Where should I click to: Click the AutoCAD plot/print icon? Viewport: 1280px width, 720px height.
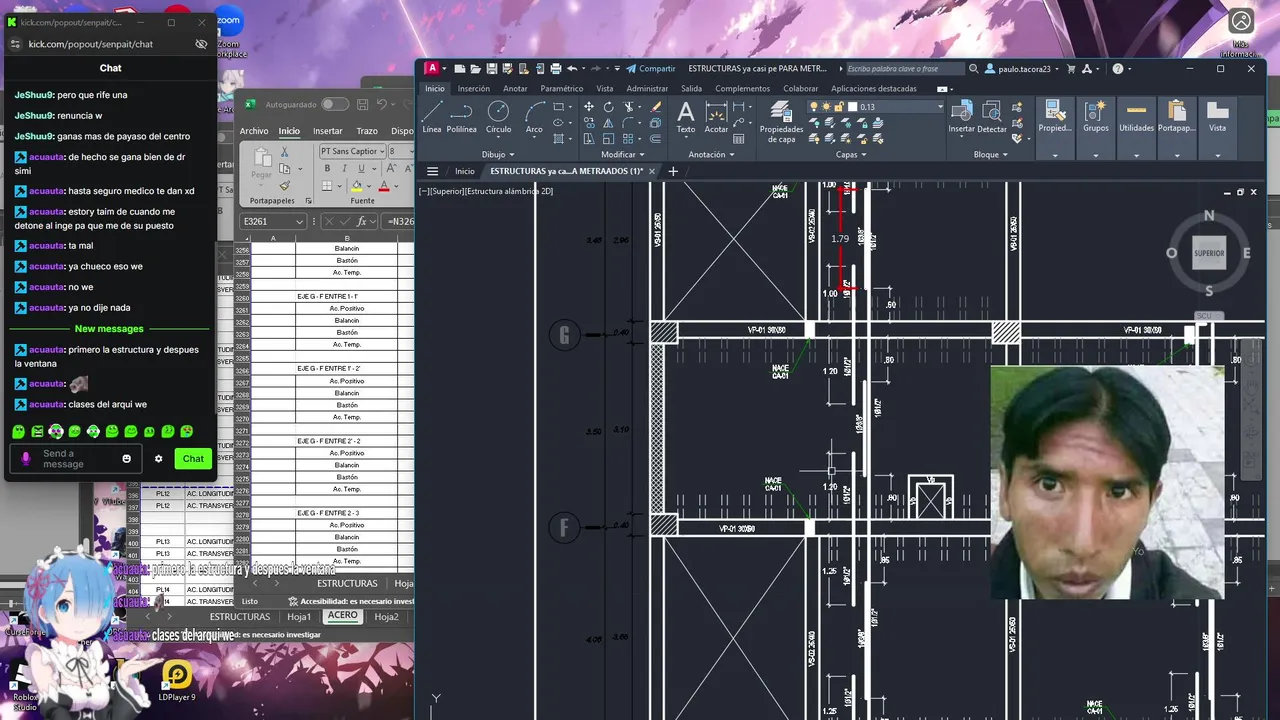555,69
